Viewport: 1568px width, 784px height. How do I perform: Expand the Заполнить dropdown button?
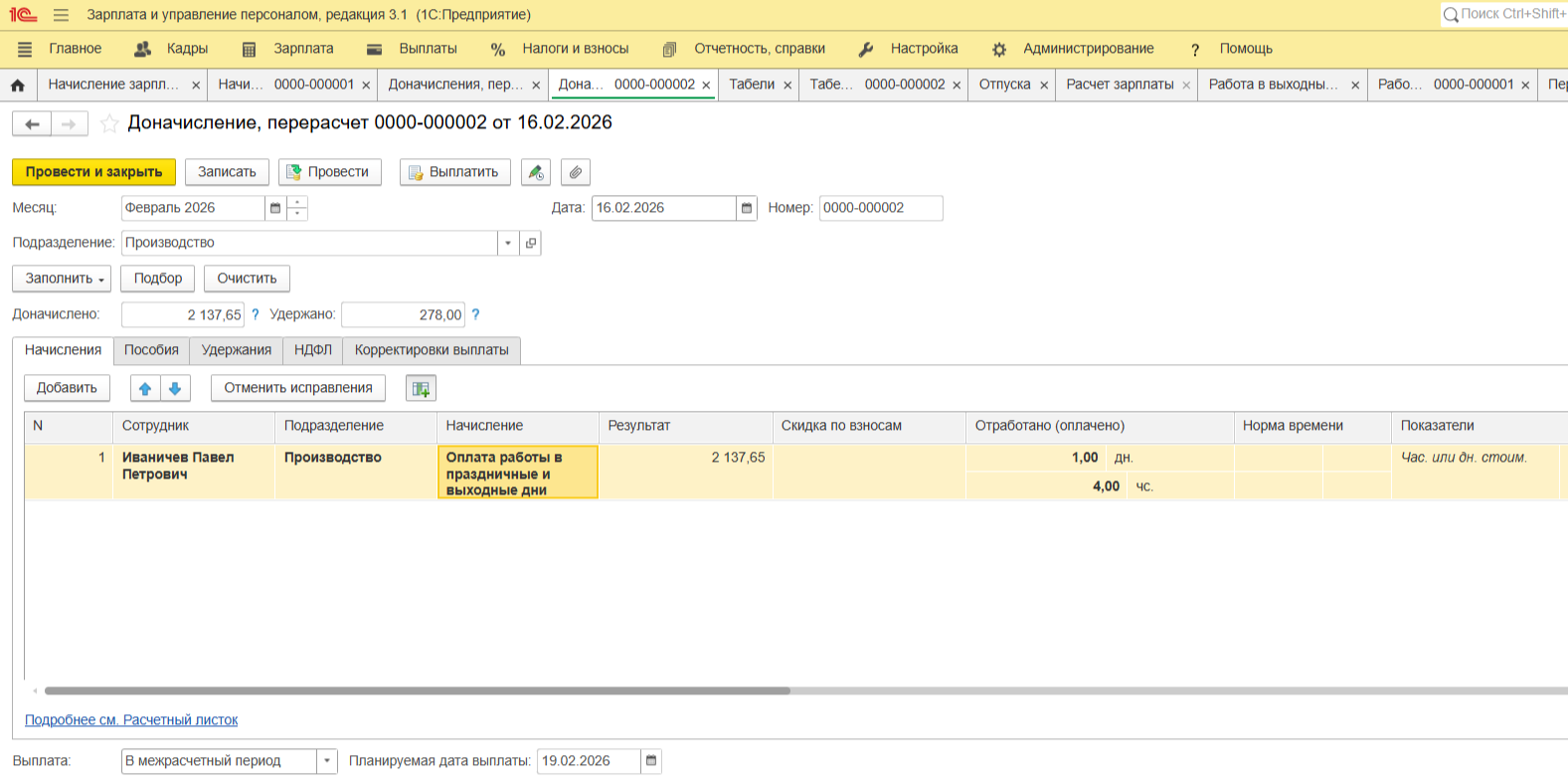[x=62, y=279]
